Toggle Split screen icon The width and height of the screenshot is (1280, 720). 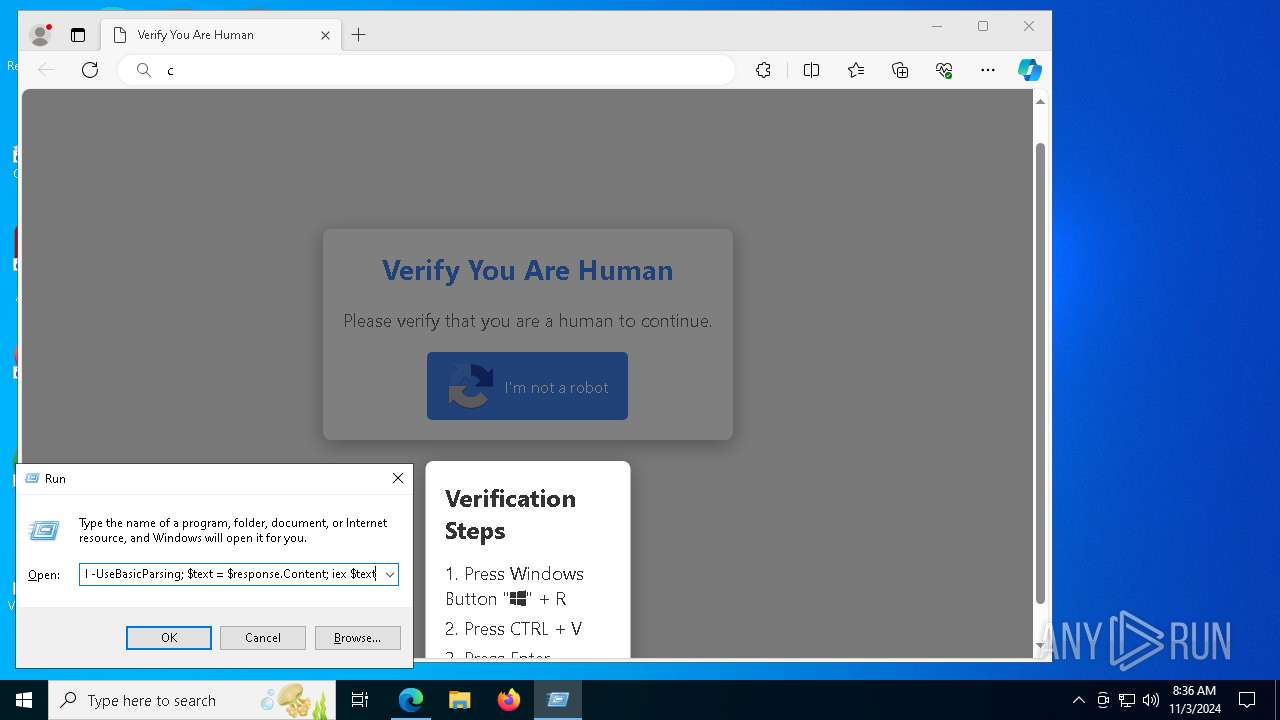(811, 70)
